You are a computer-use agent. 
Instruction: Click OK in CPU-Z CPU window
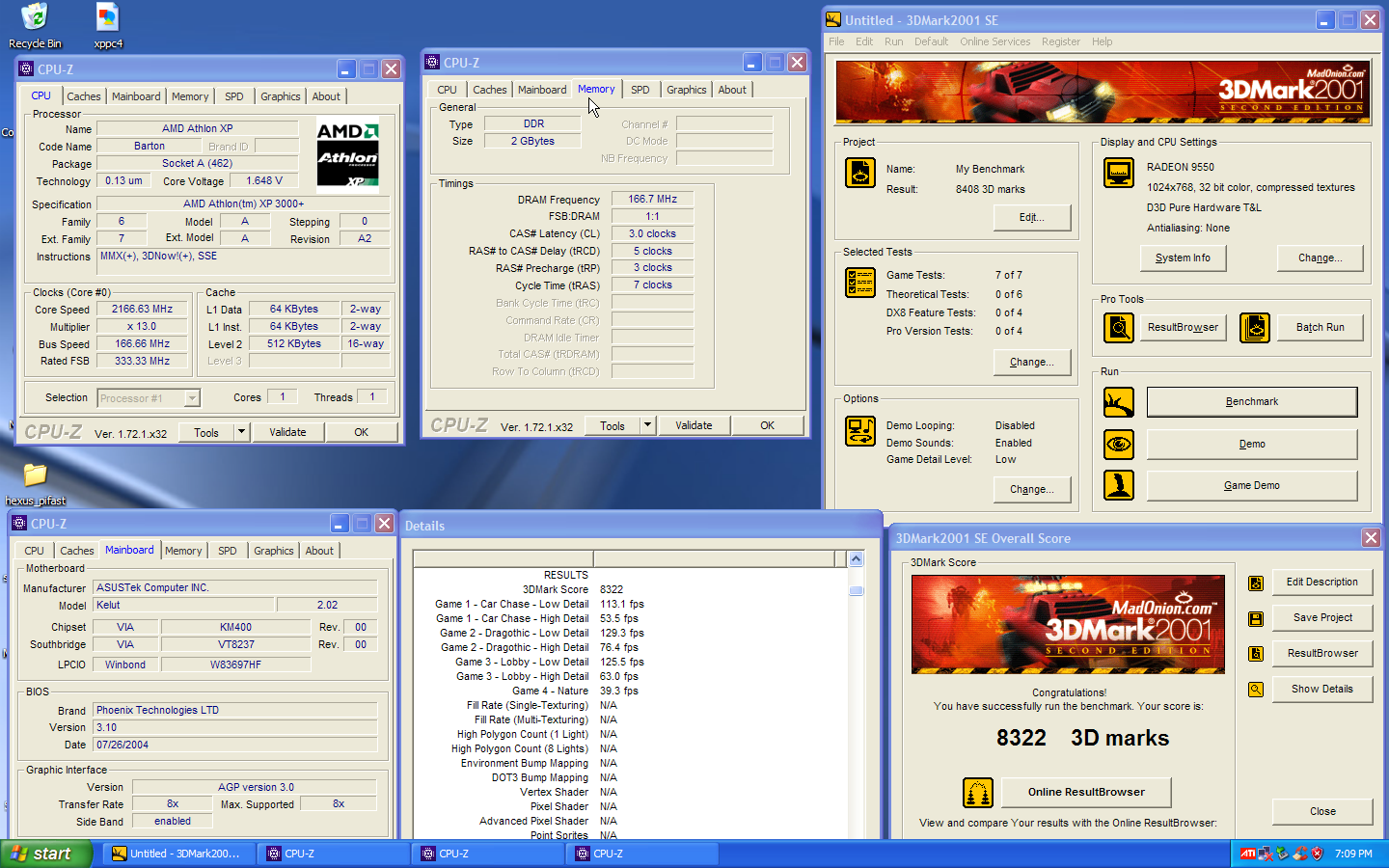(361, 432)
